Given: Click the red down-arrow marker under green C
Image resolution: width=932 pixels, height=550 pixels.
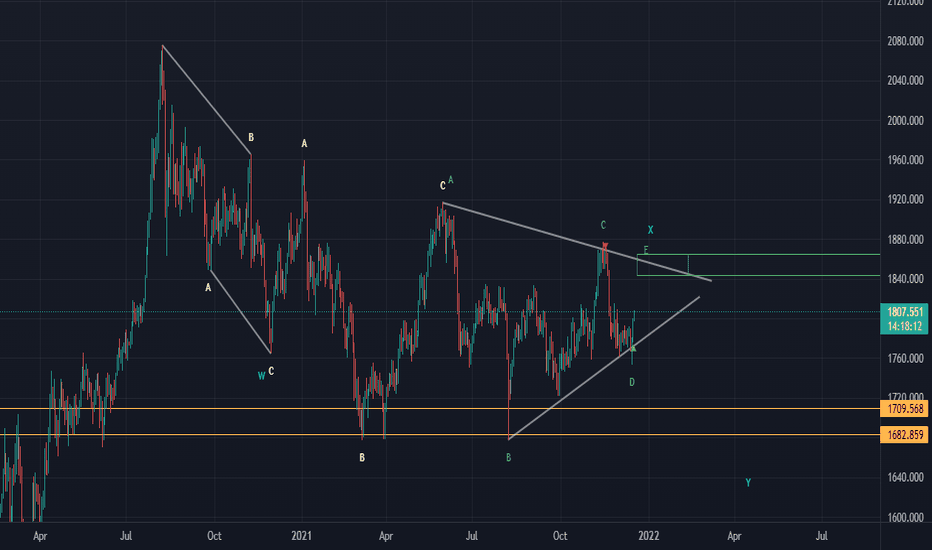Looking at the screenshot, I should tap(605, 246).
